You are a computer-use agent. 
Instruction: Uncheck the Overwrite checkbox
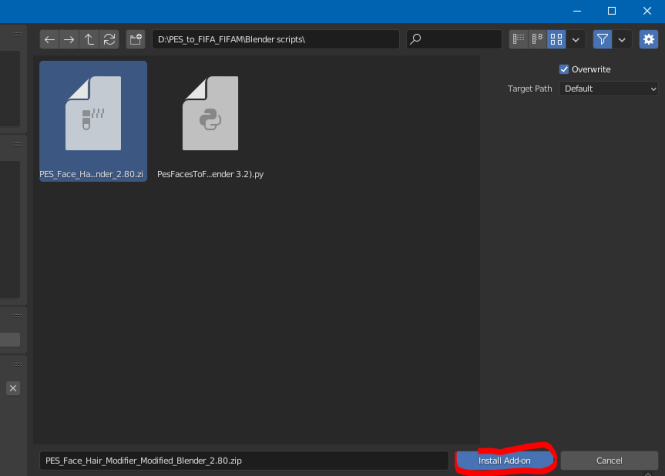(564, 69)
